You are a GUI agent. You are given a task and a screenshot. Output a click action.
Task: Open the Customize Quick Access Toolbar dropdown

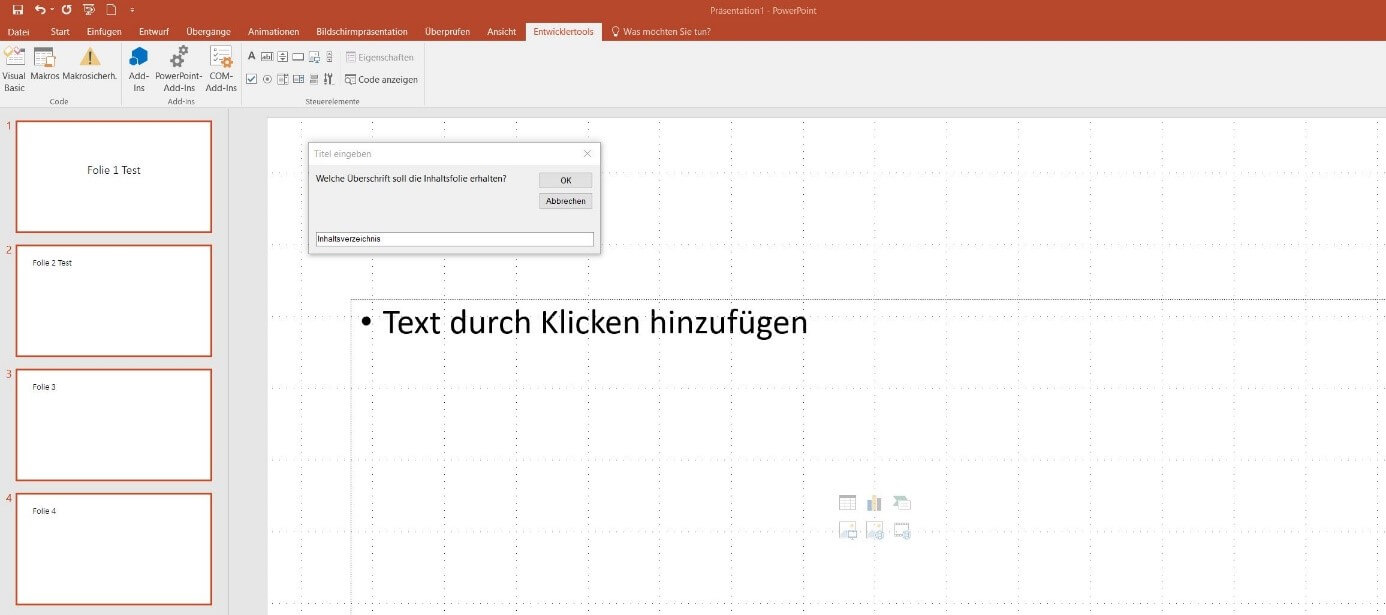[132, 10]
